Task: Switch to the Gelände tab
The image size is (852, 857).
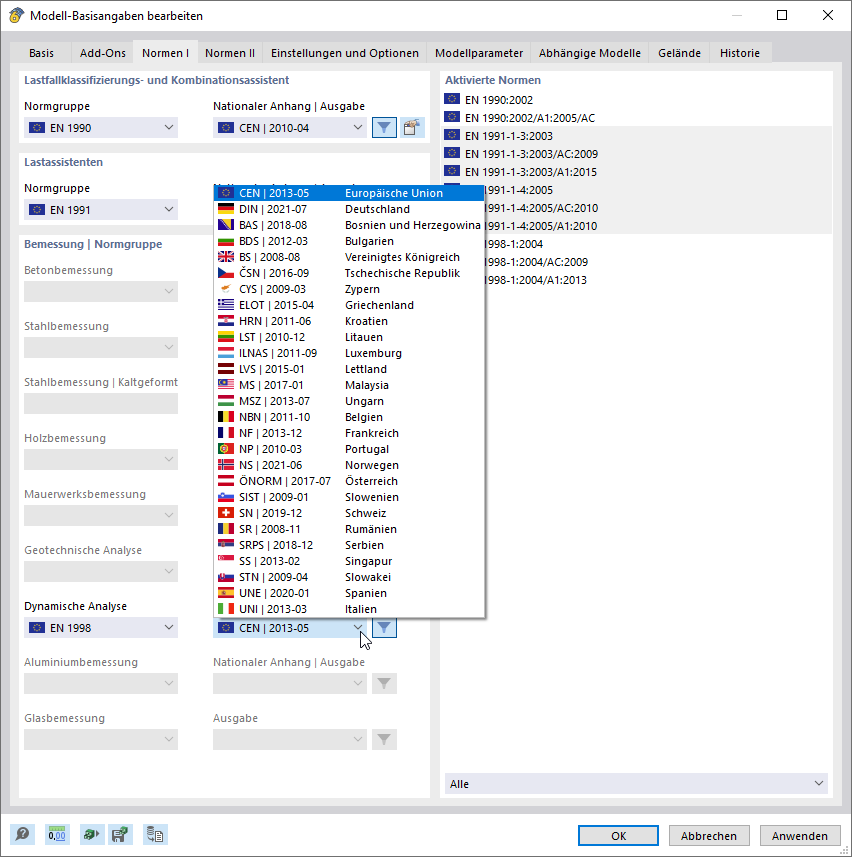Action: coord(679,53)
